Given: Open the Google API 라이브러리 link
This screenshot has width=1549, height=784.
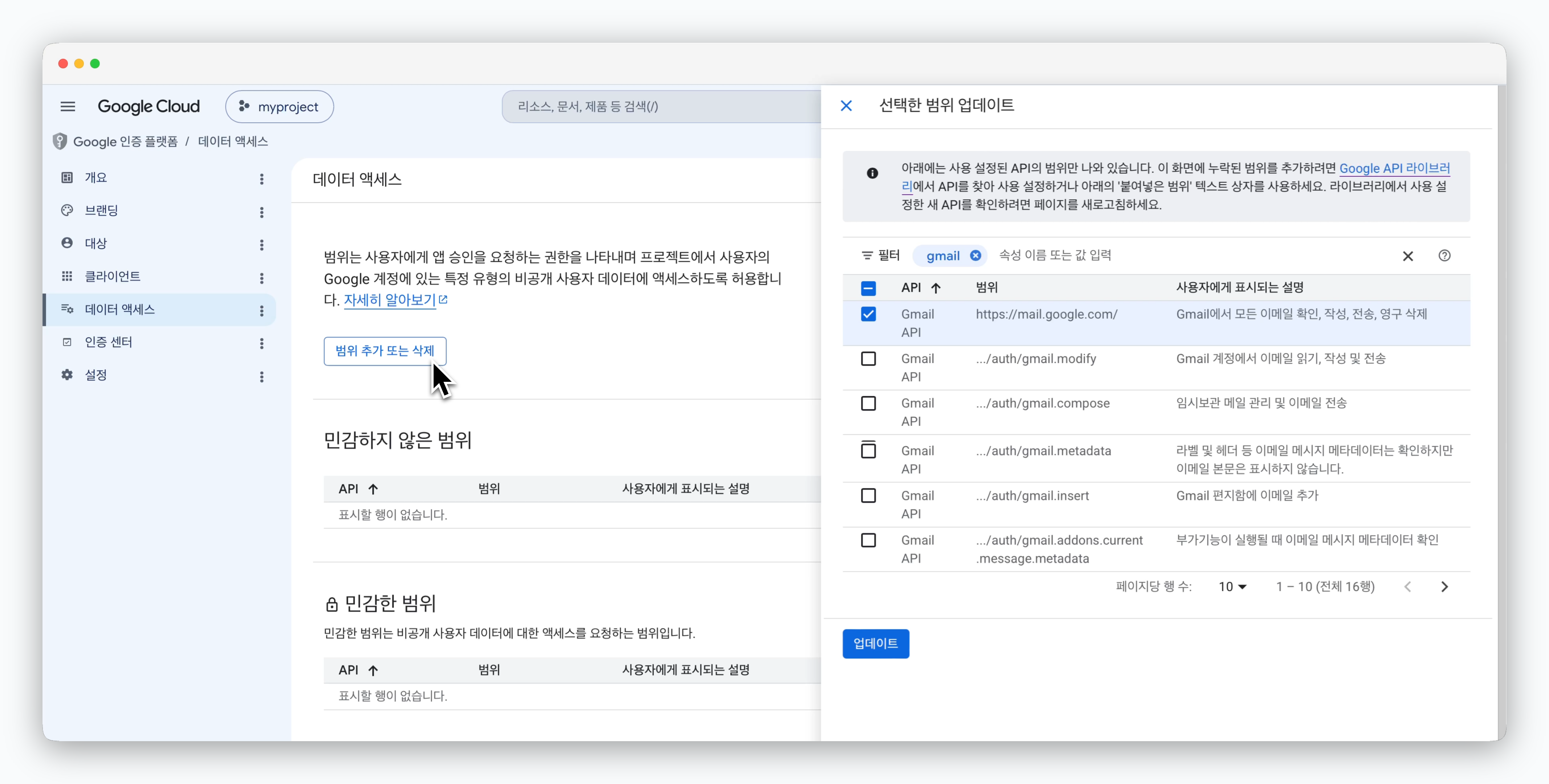Looking at the screenshot, I should (1394, 168).
